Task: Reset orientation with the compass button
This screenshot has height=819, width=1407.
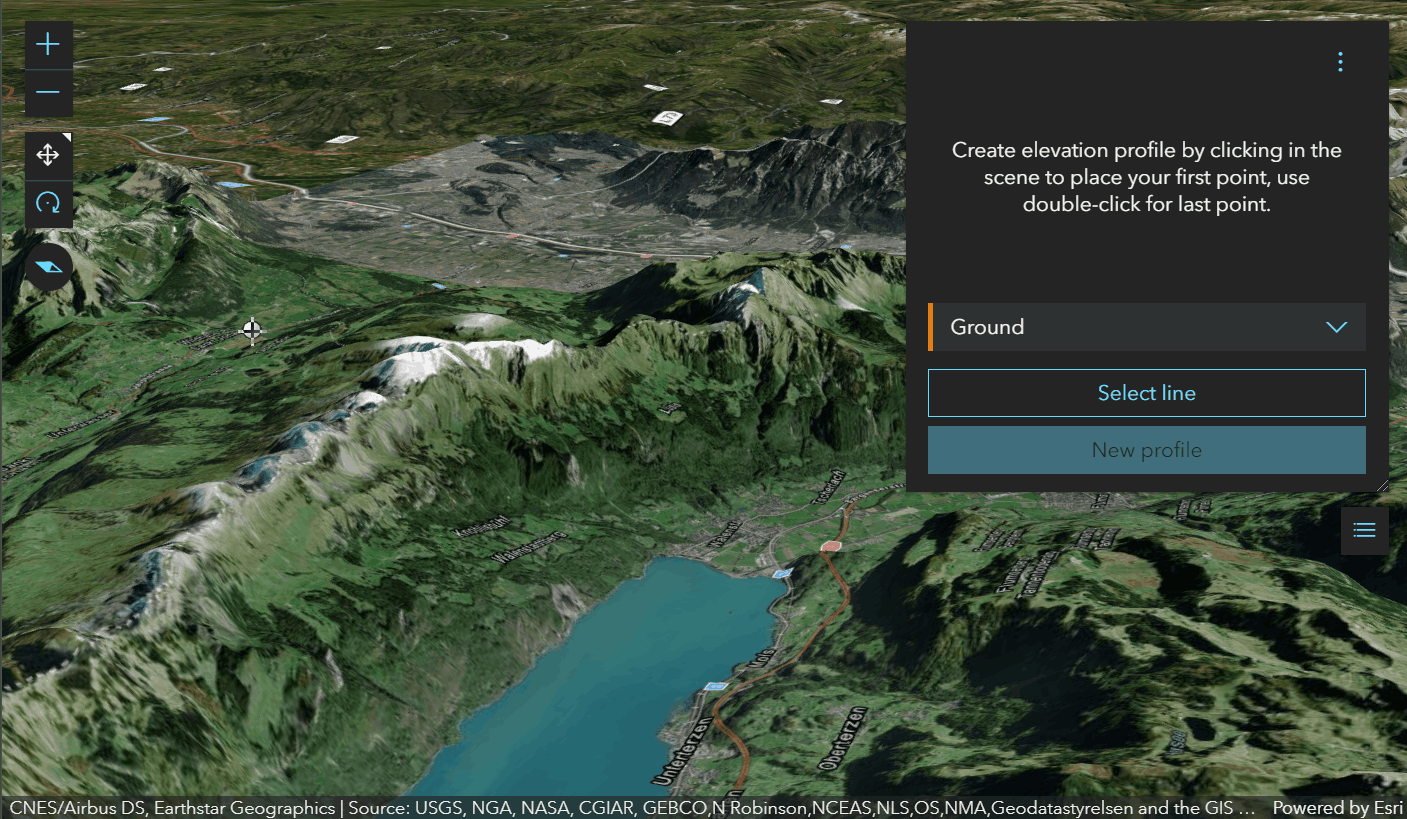Action: [48, 266]
